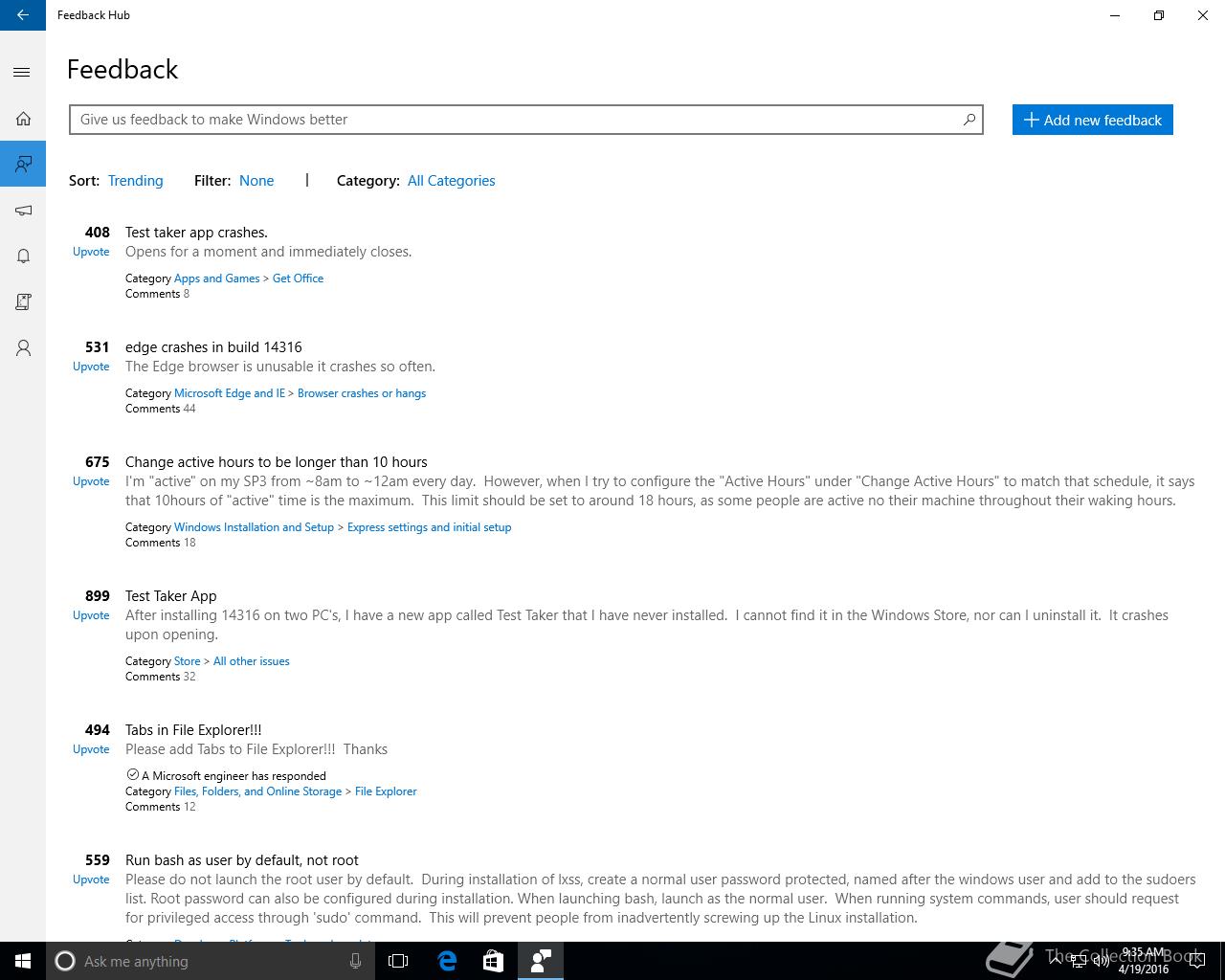The image size is (1225, 980).
Task: Upvote 'Test Taker App' feedback
Action: 91,615
